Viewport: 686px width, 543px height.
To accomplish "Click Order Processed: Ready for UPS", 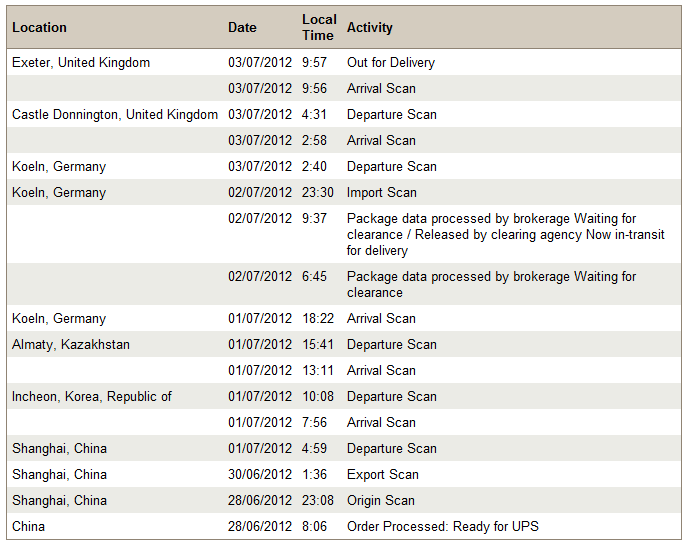I will point(443,526).
